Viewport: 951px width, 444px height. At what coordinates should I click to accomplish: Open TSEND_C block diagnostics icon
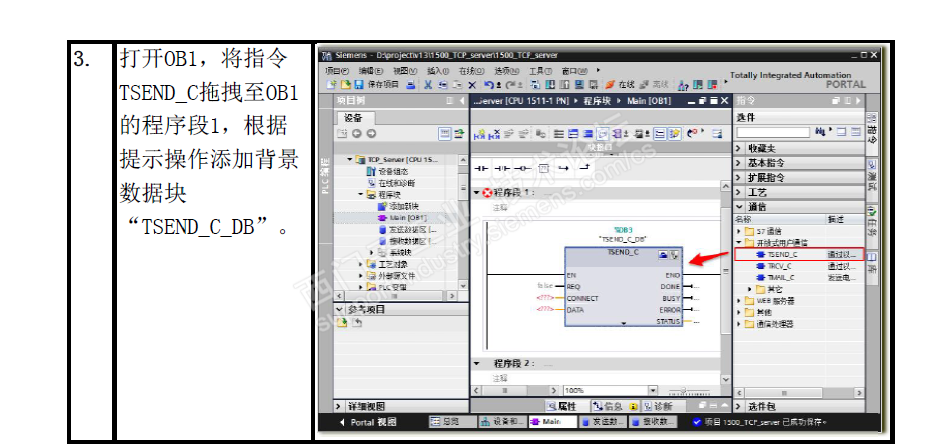coord(674,256)
